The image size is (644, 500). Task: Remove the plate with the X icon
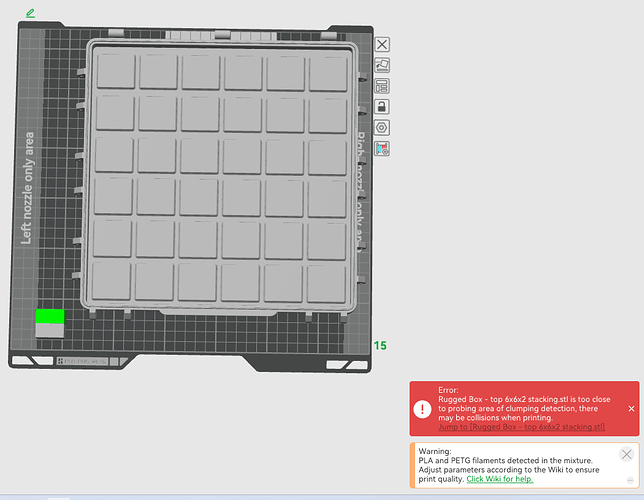coord(382,44)
